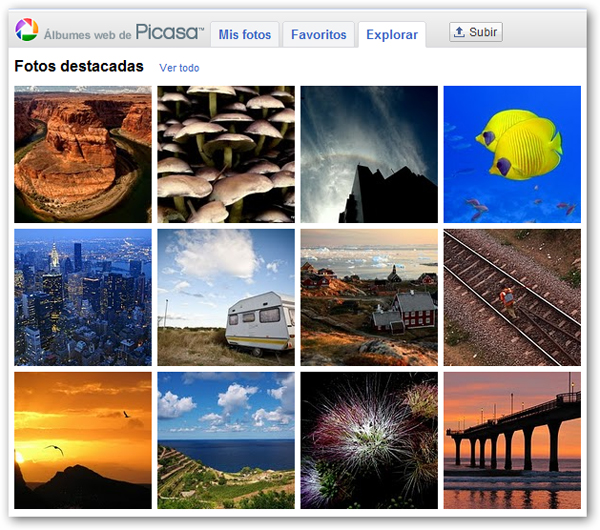
Task: Open the mushrooms photo thumbnail
Action: point(226,154)
